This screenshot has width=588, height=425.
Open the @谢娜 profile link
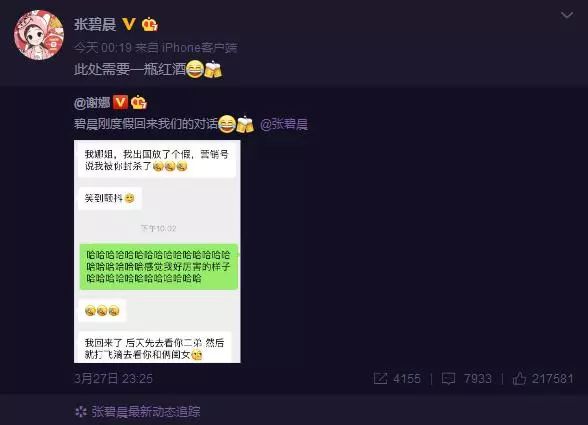coord(92,102)
